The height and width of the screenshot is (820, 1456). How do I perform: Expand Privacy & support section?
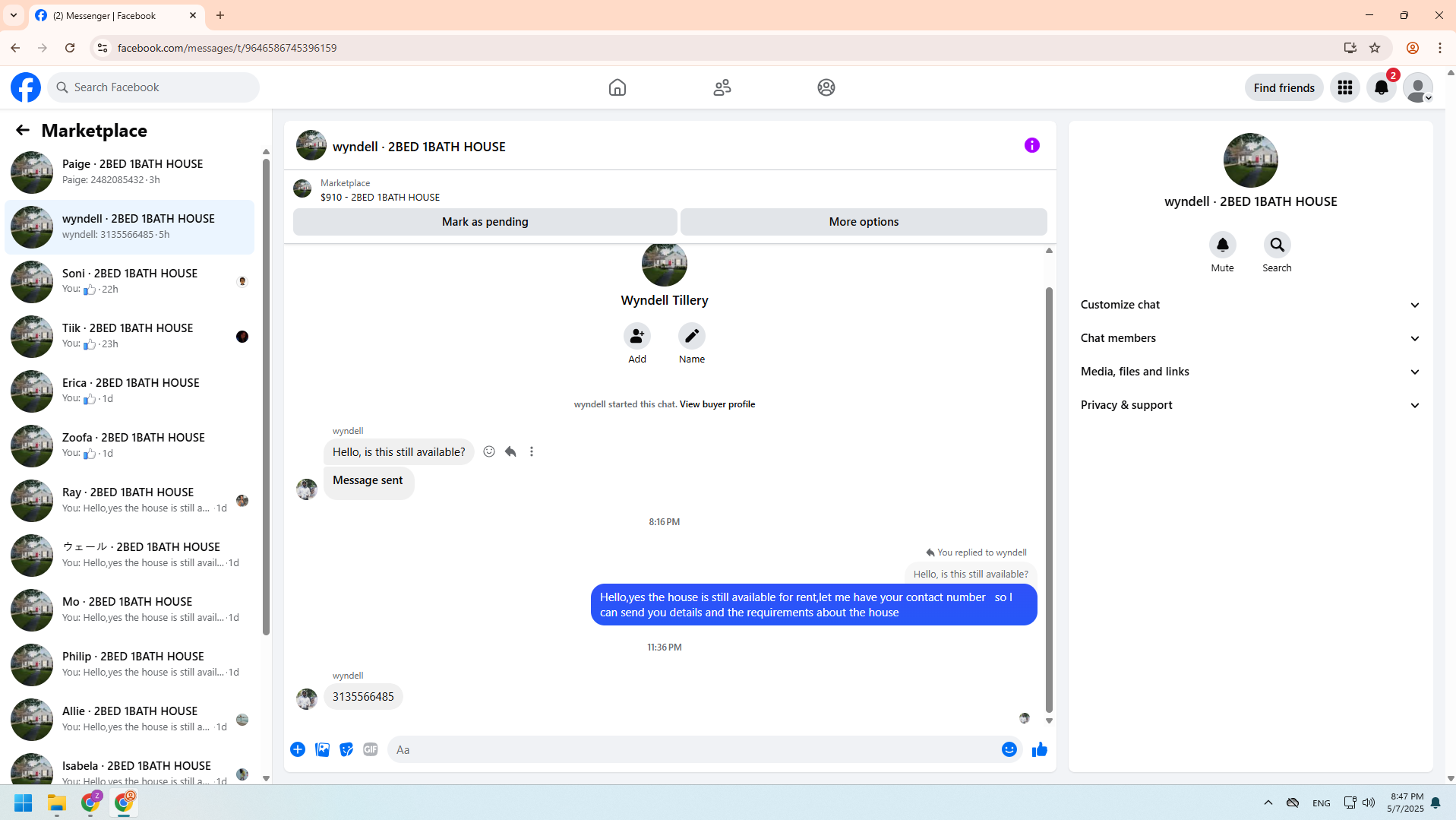tap(1250, 405)
